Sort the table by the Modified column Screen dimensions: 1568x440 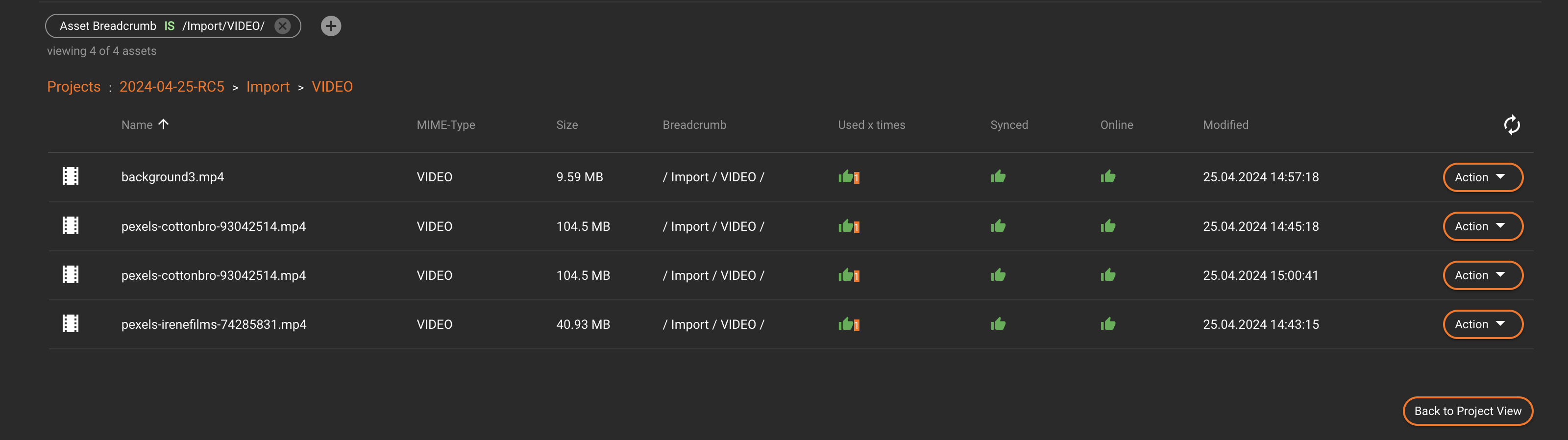[1225, 125]
